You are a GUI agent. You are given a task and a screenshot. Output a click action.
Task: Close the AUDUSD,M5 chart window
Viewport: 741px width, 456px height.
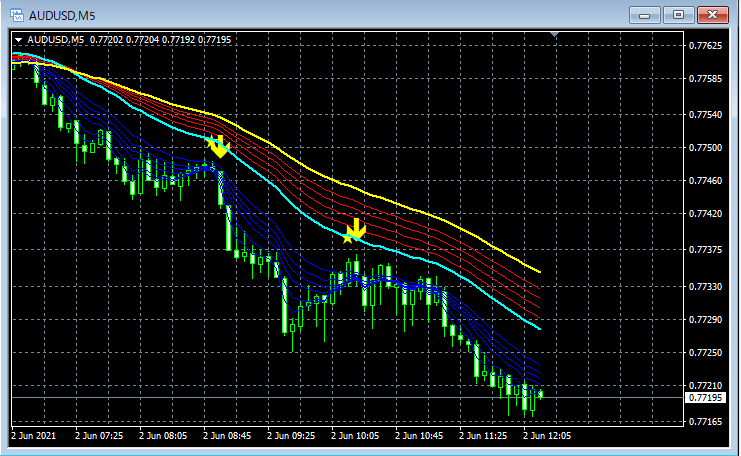click(713, 15)
